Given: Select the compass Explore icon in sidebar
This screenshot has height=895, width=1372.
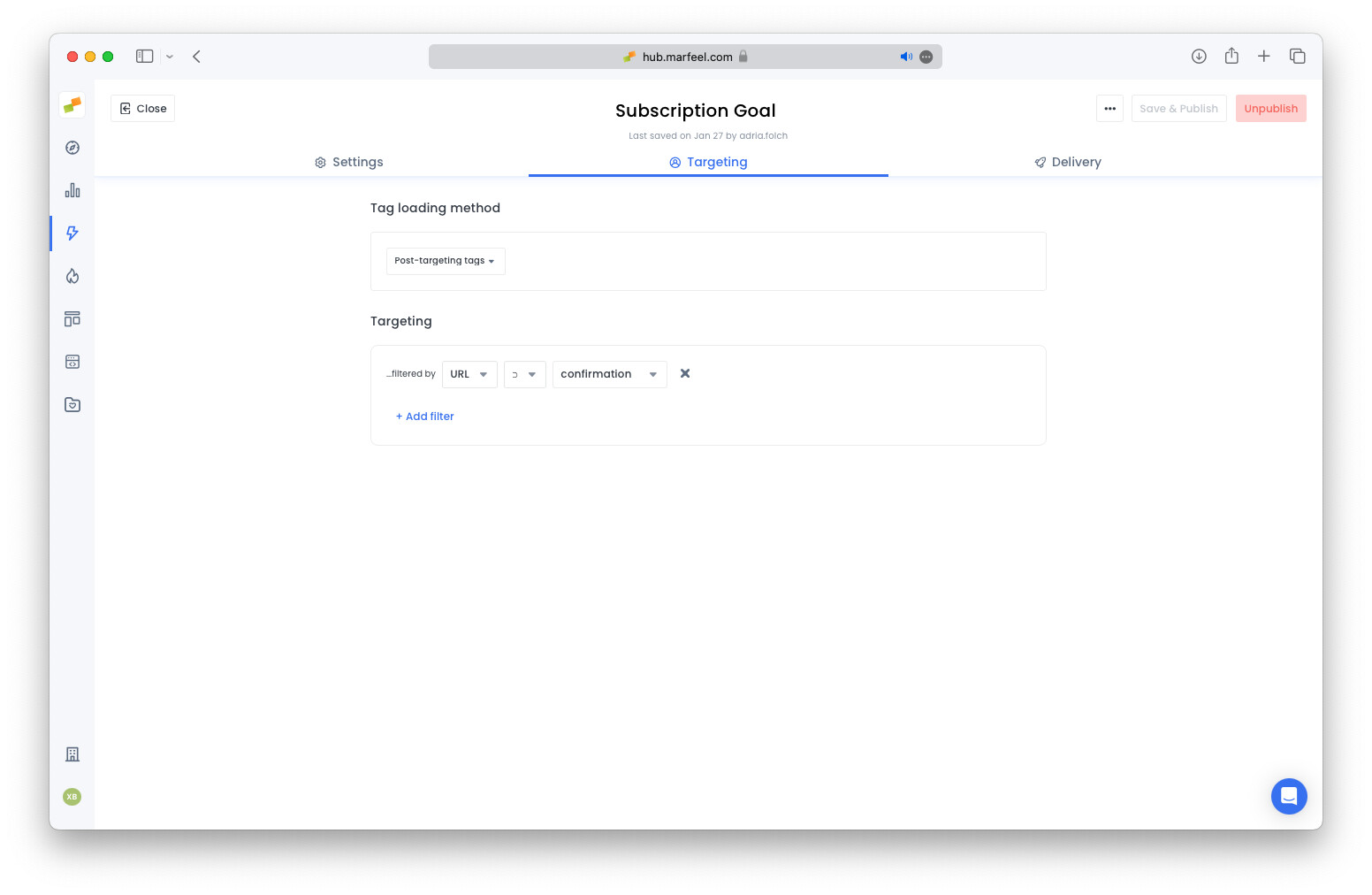Looking at the screenshot, I should (72, 148).
